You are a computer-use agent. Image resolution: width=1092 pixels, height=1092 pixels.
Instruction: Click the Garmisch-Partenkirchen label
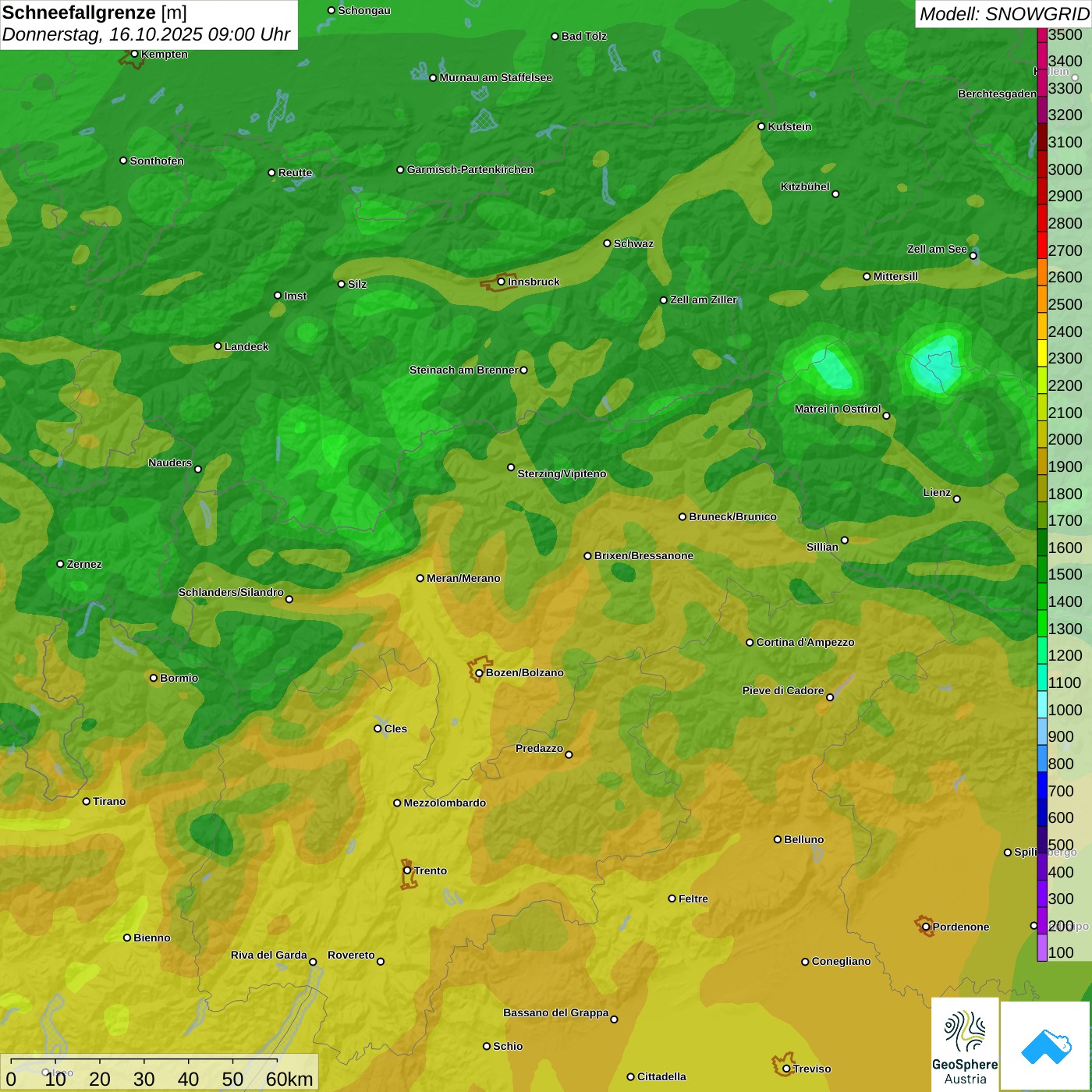pyautogui.click(x=470, y=169)
